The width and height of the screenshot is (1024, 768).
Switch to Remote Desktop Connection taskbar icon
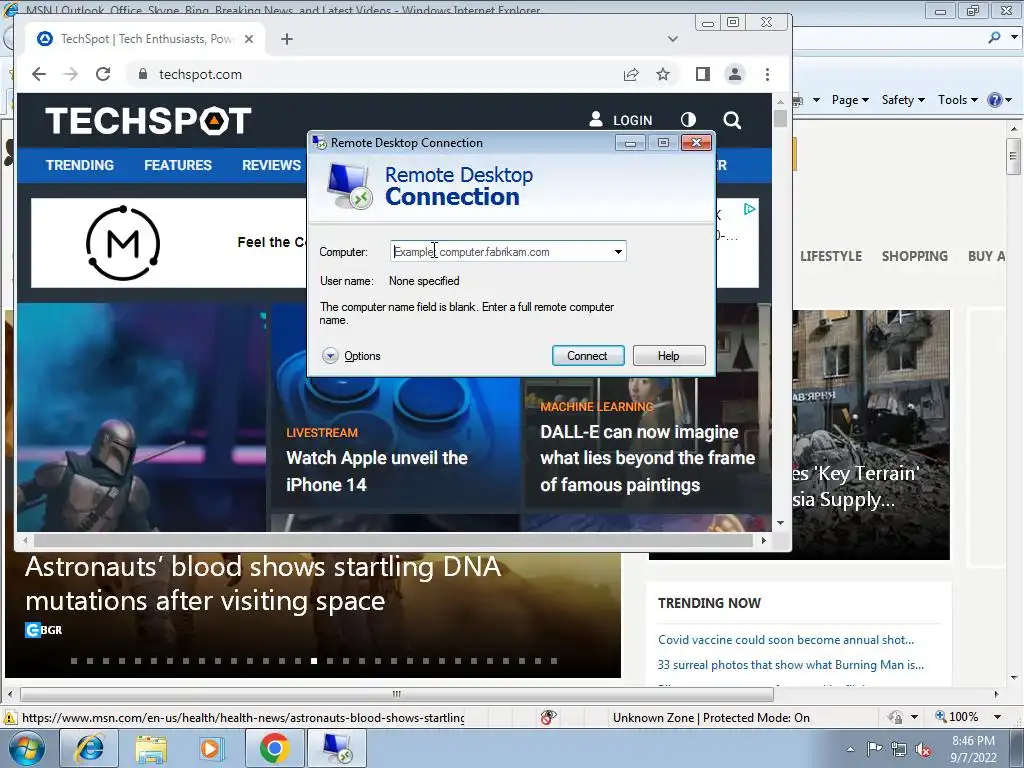[337, 748]
